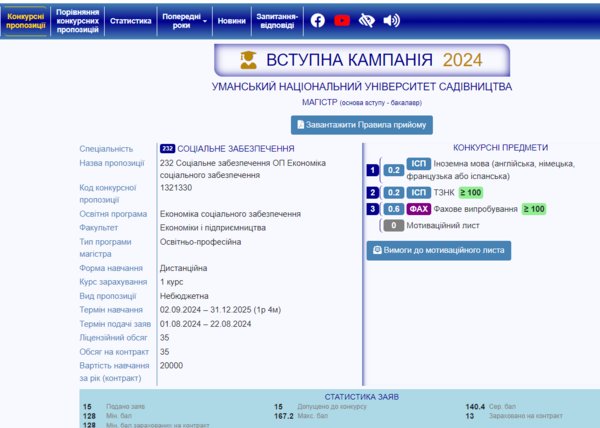Image resolution: width=600 pixels, height=428 pixels.
Task: Open the Статистика menu item
Action: (x=130, y=20)
